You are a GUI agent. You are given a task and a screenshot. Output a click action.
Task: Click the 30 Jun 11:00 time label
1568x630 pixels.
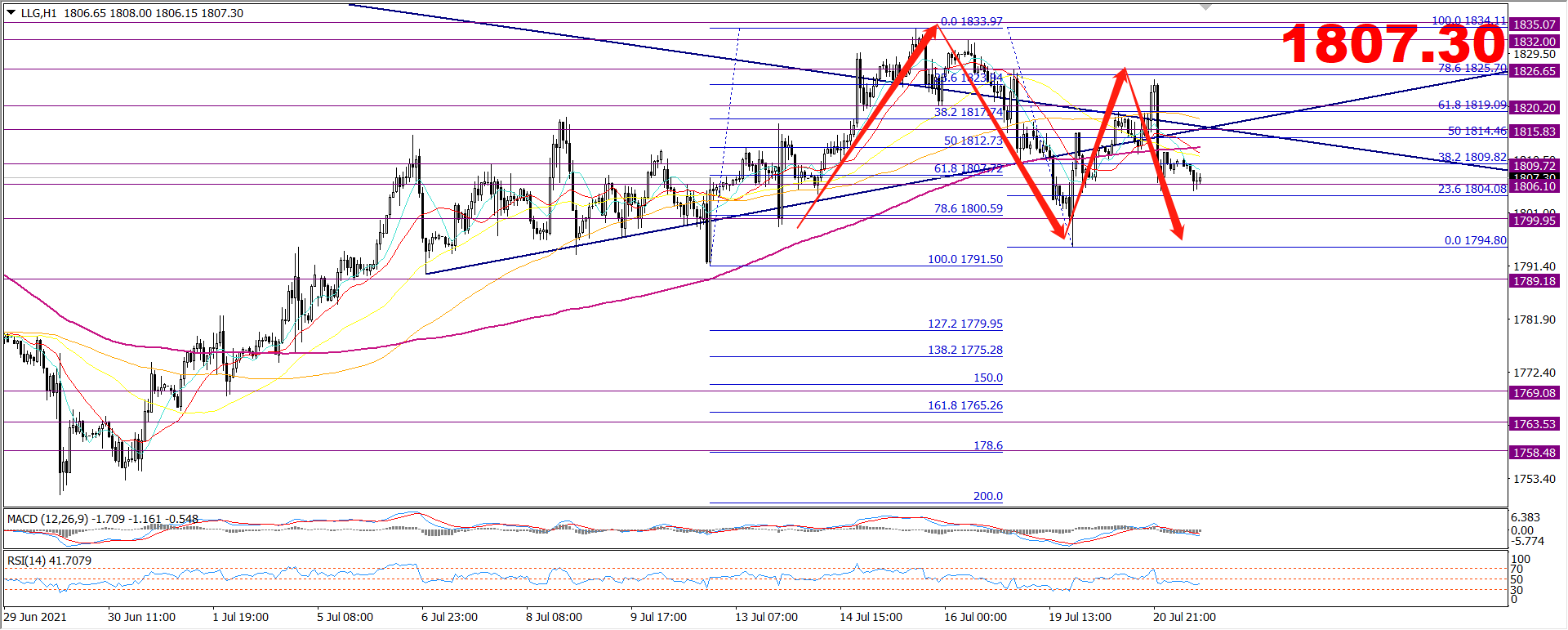pos(142,617)
